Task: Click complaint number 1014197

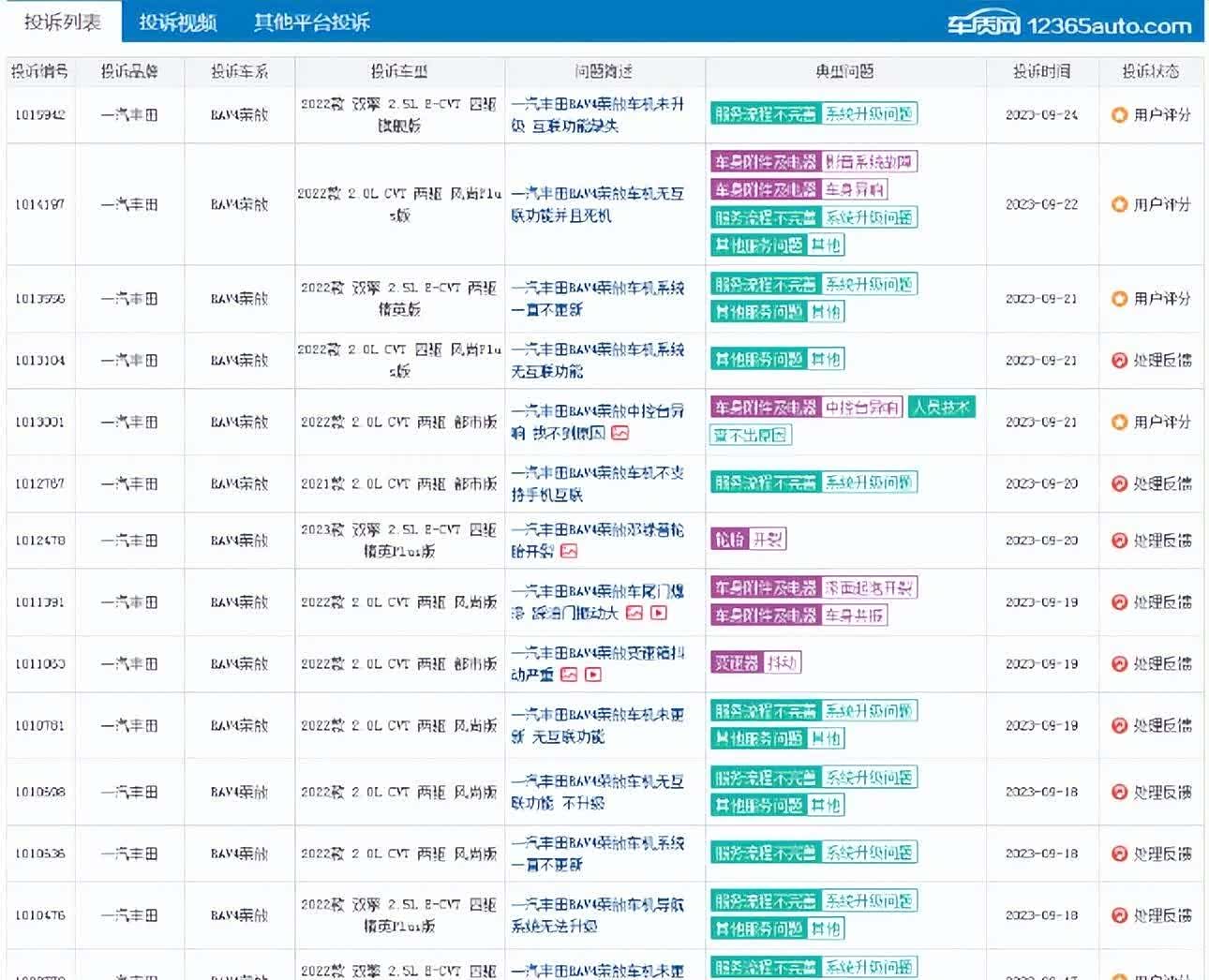Action: point(39,204)
